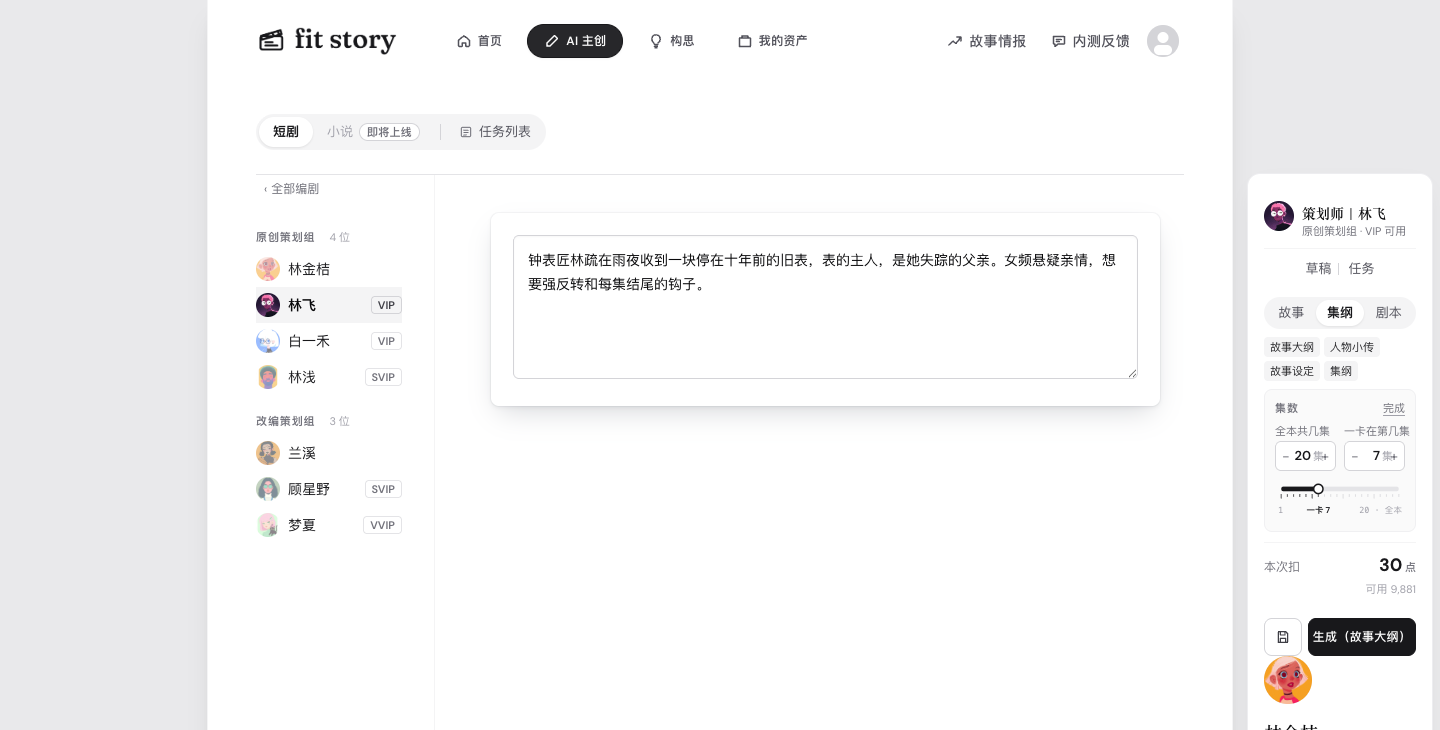Click 生成（故事大纲）button
This screenshot has height=730, width=1440.
[x=1362, y=637]
